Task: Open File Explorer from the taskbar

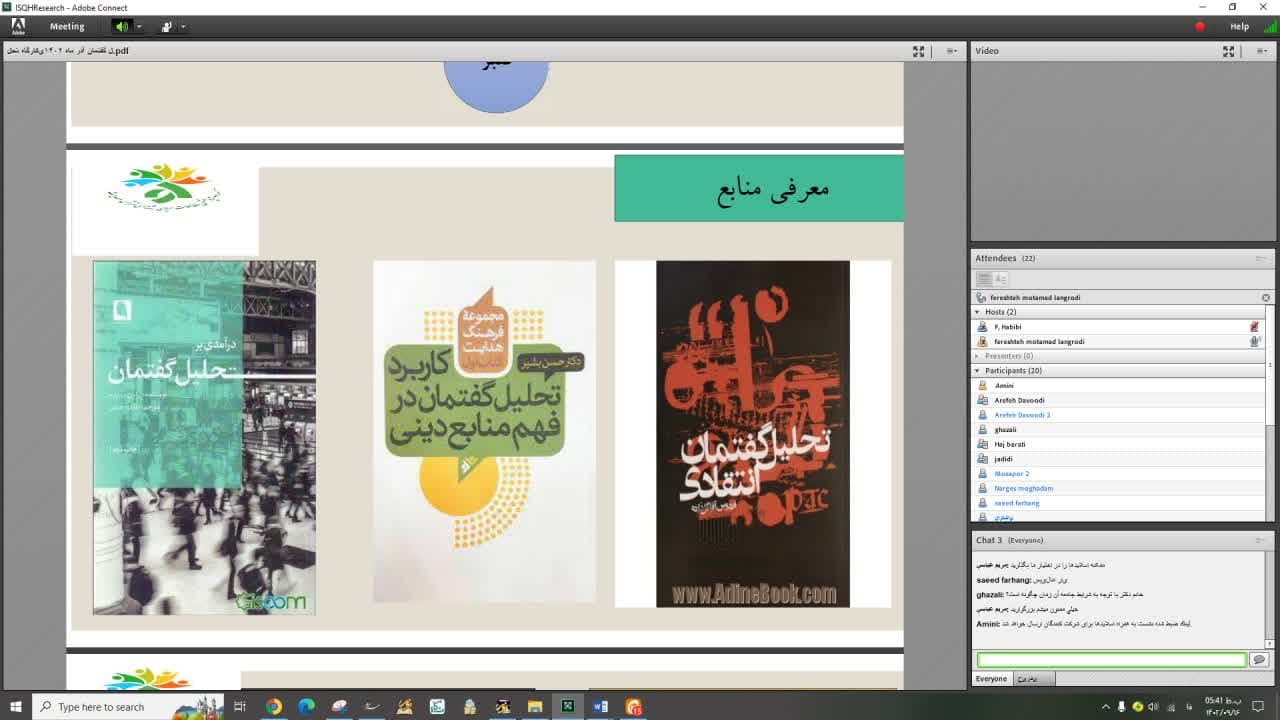Action: [535, 706]
